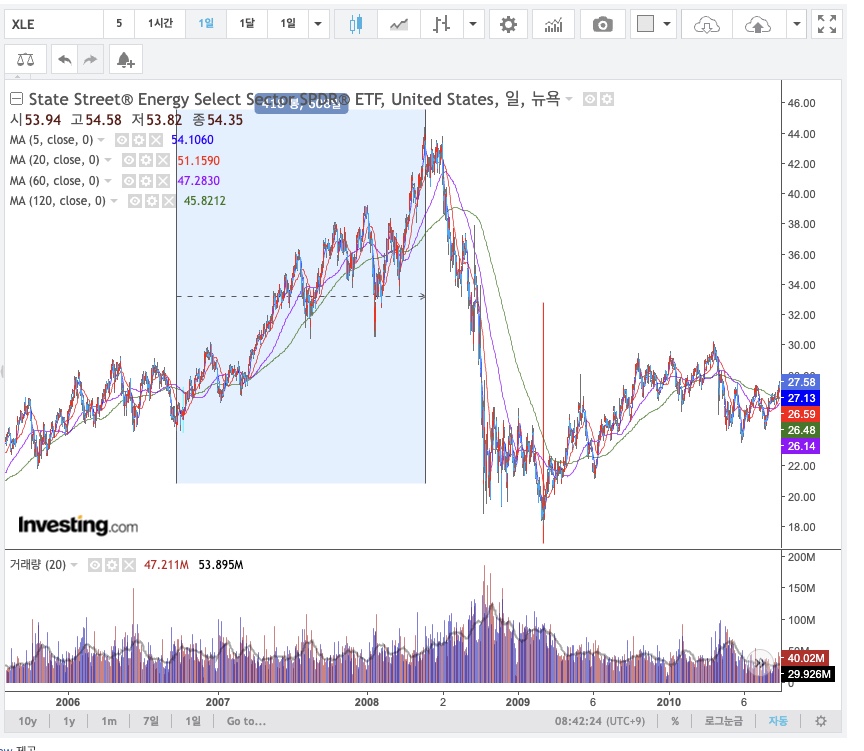Screen dimensions: 864x751
Task: Select the 1시간 interval
Action: point(160,24)
